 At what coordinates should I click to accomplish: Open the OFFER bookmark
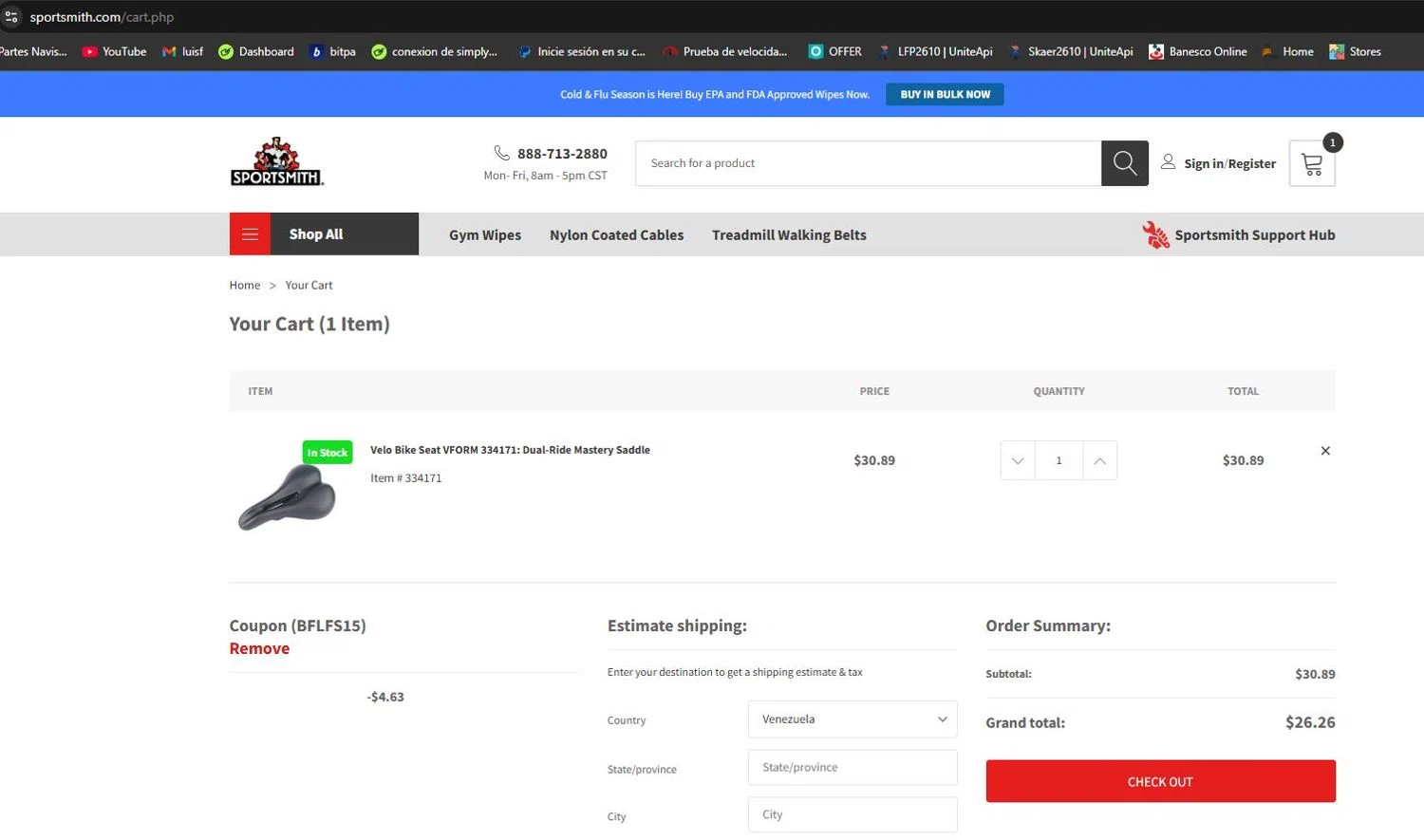click(x=834, y=51)
